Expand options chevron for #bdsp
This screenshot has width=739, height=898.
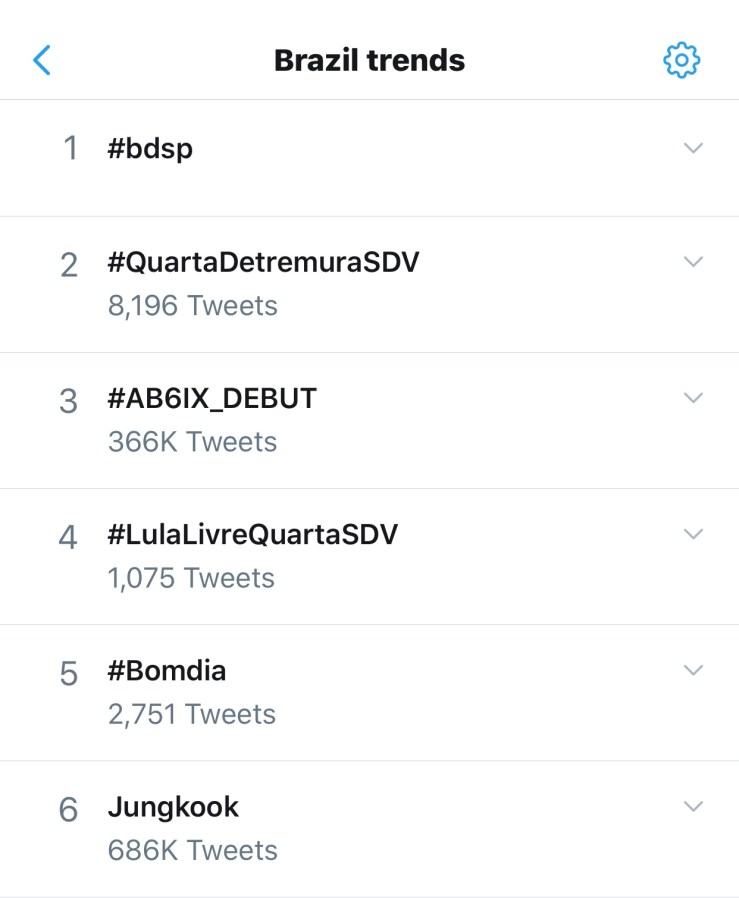pos(693,148)
